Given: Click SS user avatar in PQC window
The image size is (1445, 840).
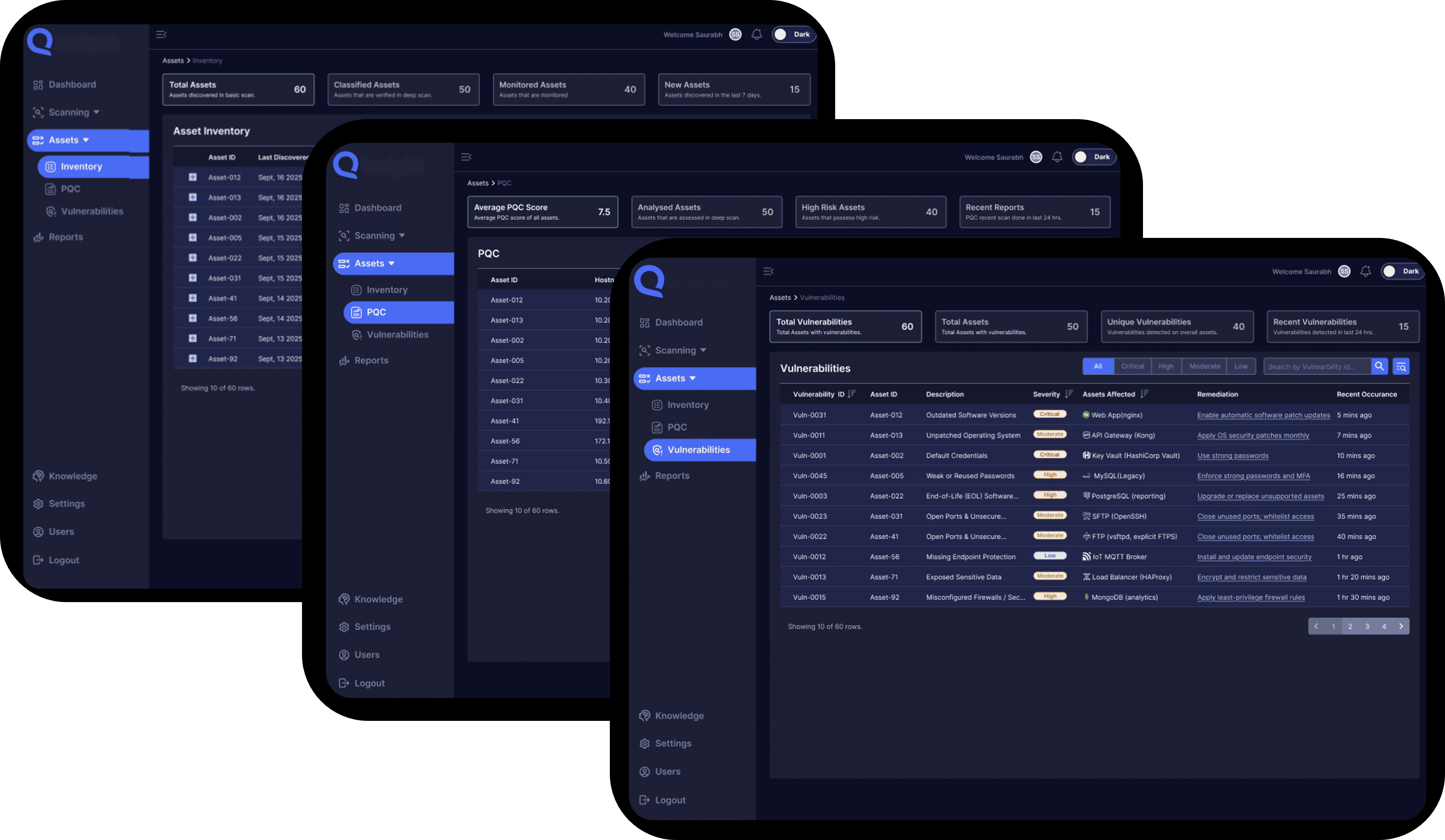Looking at the screenshot, I should click(1035, 157).
